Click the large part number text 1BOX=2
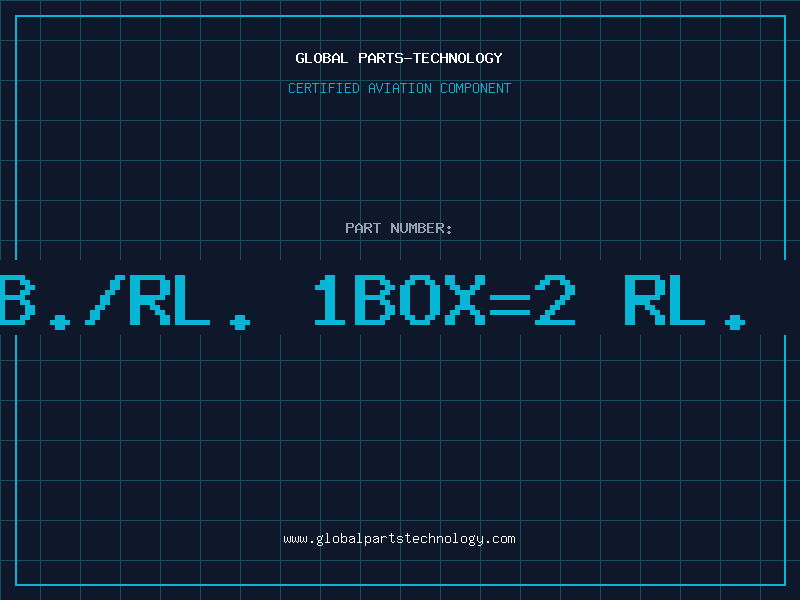 (x=444, y=300)
